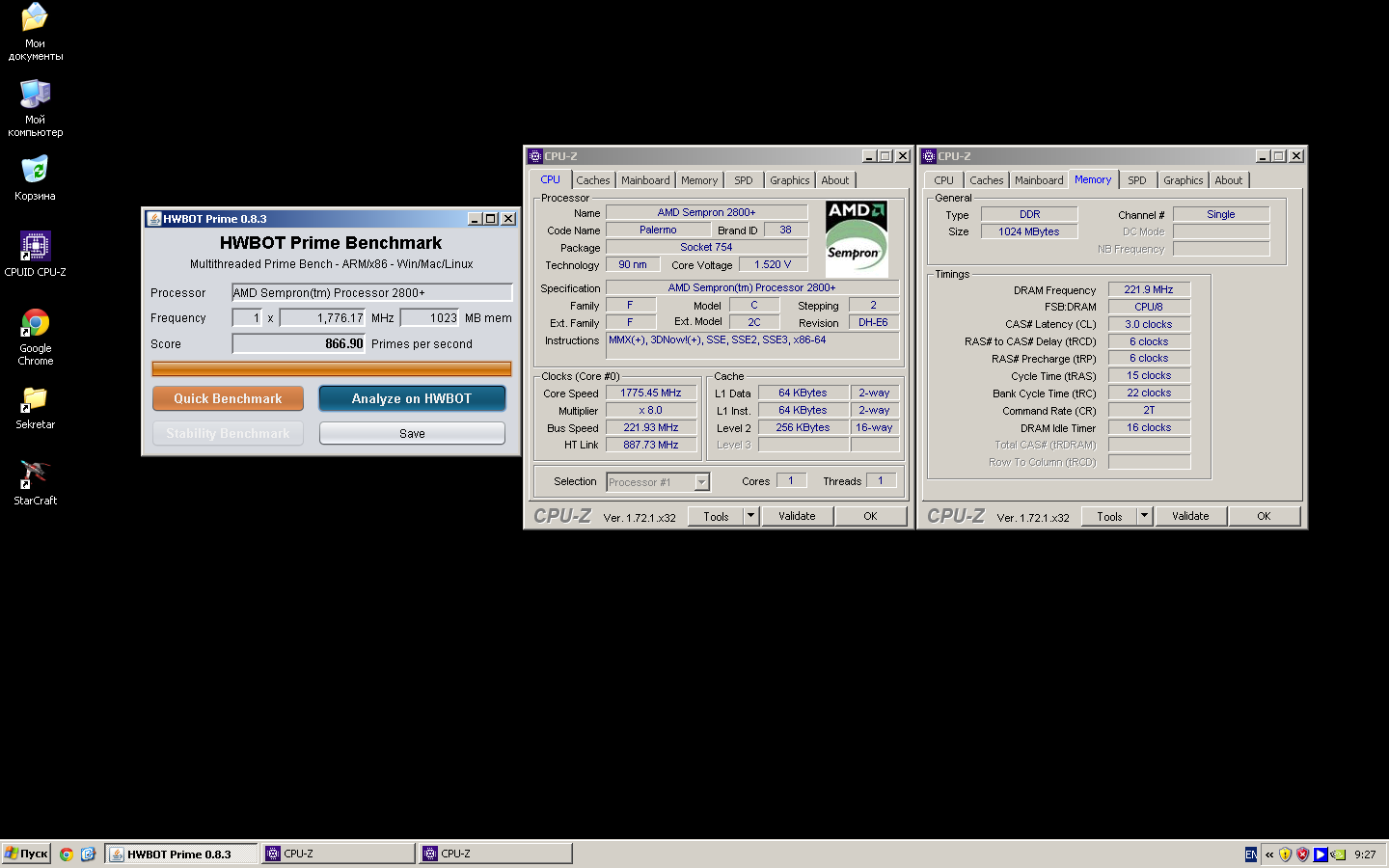Click Tools button in the memory CPU-Z window

(x=1109, y=516)
